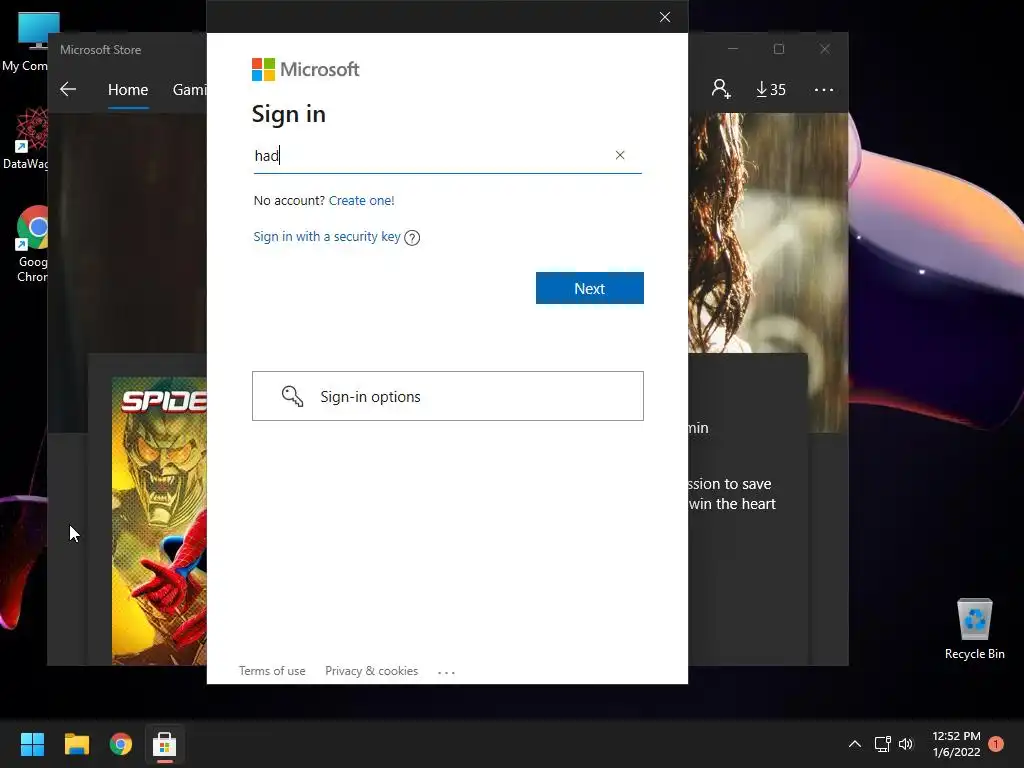Choose Sign in with a security key
The width and height of the screenshot is (1024, 768).
click(x=327, y=236)
